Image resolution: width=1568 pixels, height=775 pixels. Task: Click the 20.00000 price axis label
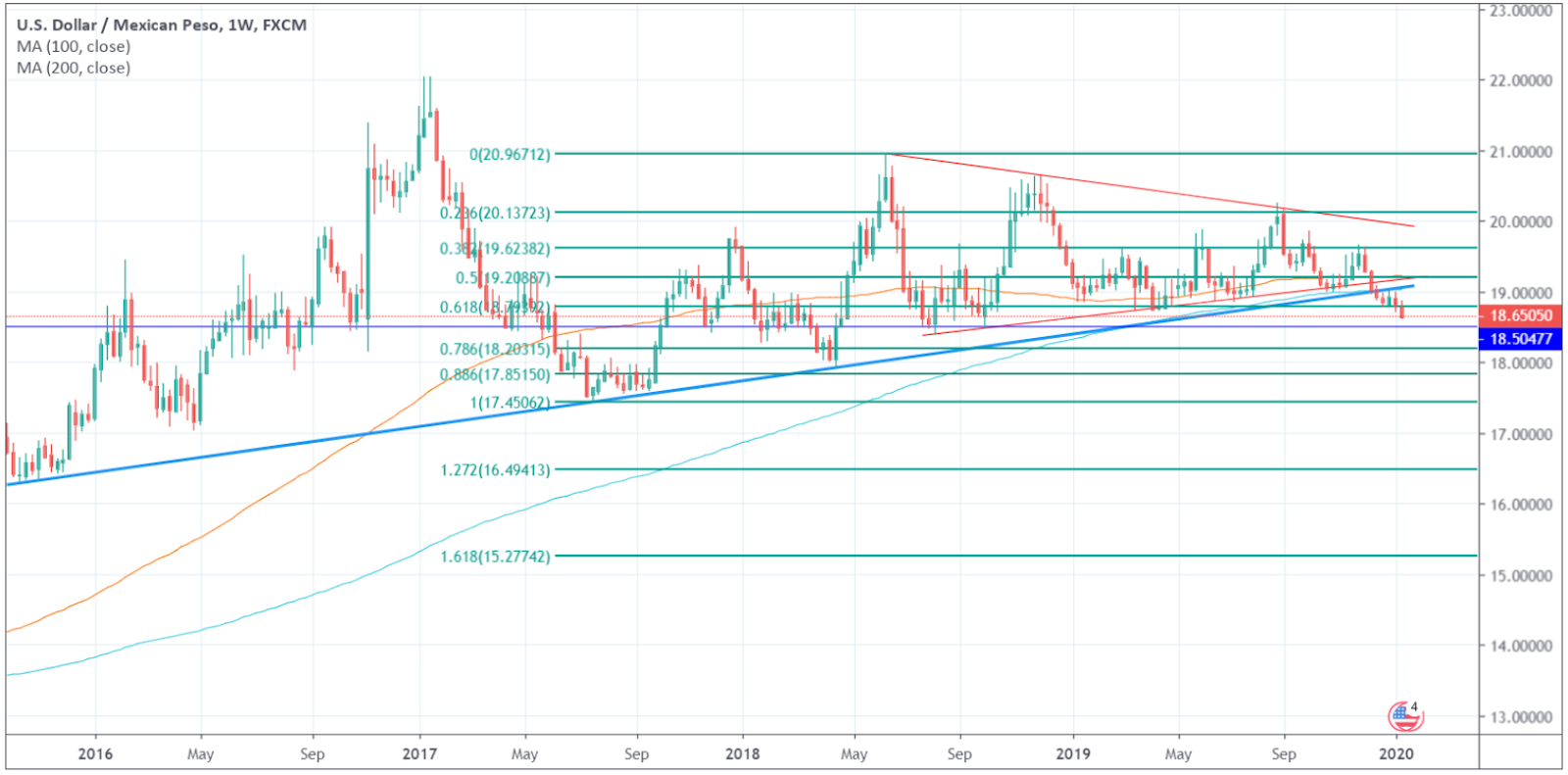point(1520,221)
